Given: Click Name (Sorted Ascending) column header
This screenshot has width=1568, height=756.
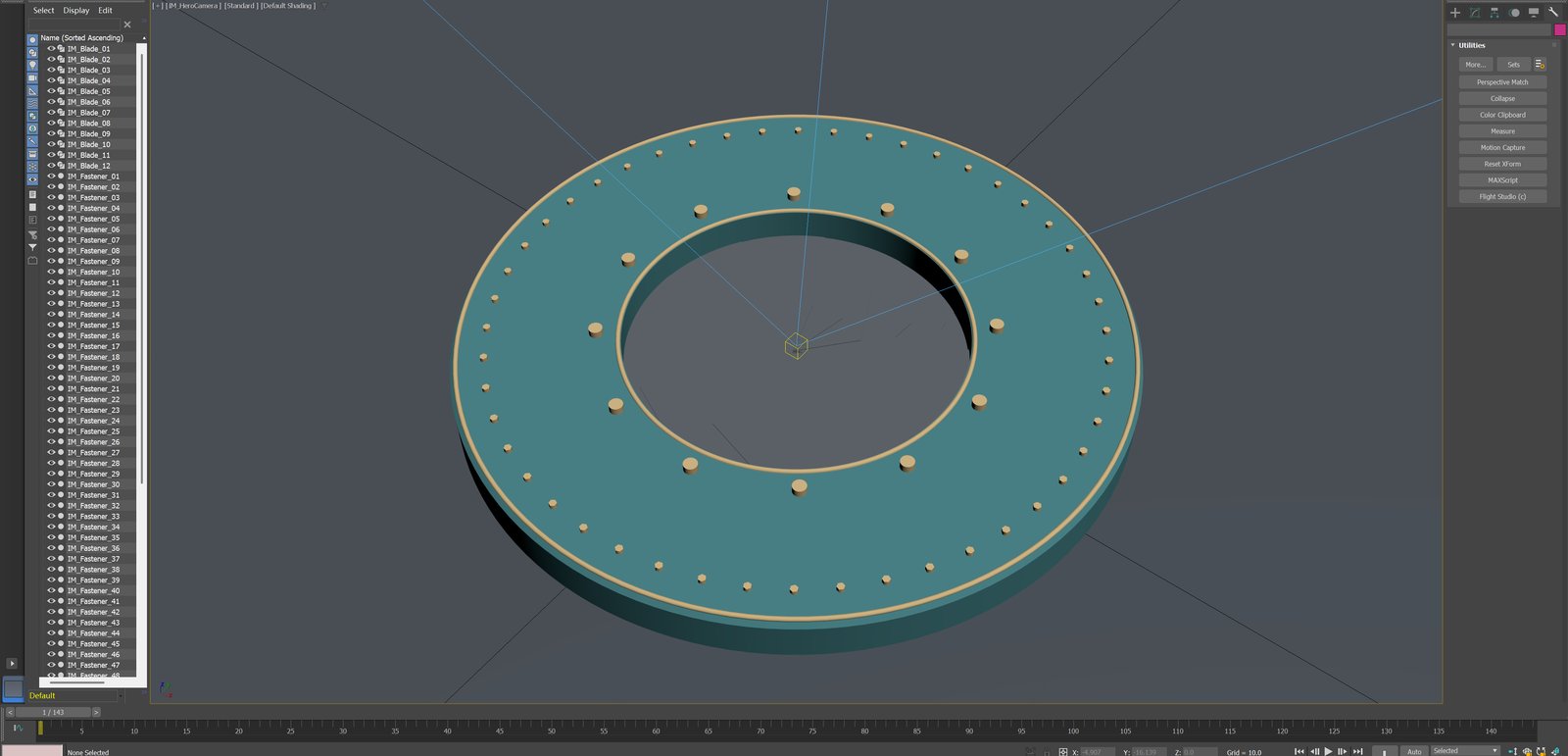Looking at the screenshot, I should click(x=82, y=37).
